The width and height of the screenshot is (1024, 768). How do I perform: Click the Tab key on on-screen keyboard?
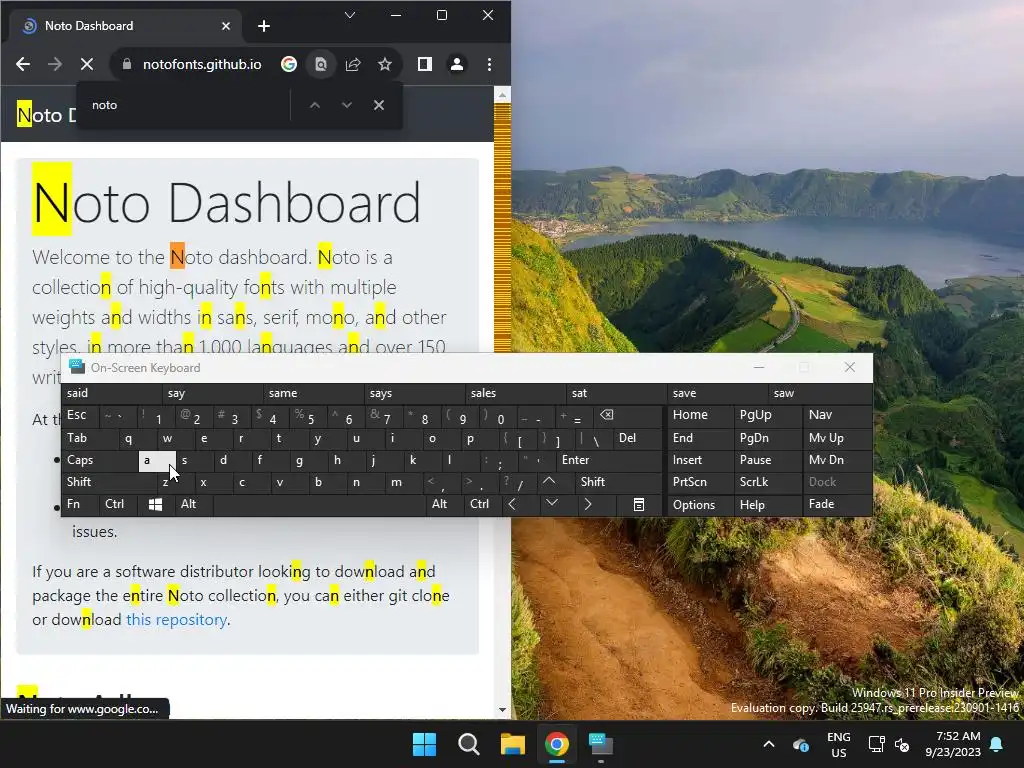click(x=89, y=438)
